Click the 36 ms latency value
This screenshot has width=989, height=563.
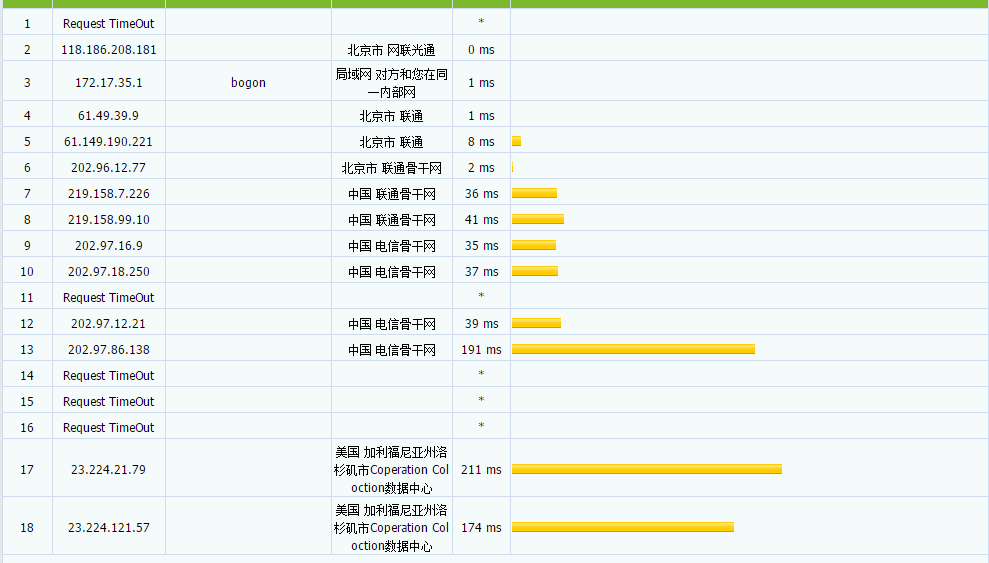[481, 194]
